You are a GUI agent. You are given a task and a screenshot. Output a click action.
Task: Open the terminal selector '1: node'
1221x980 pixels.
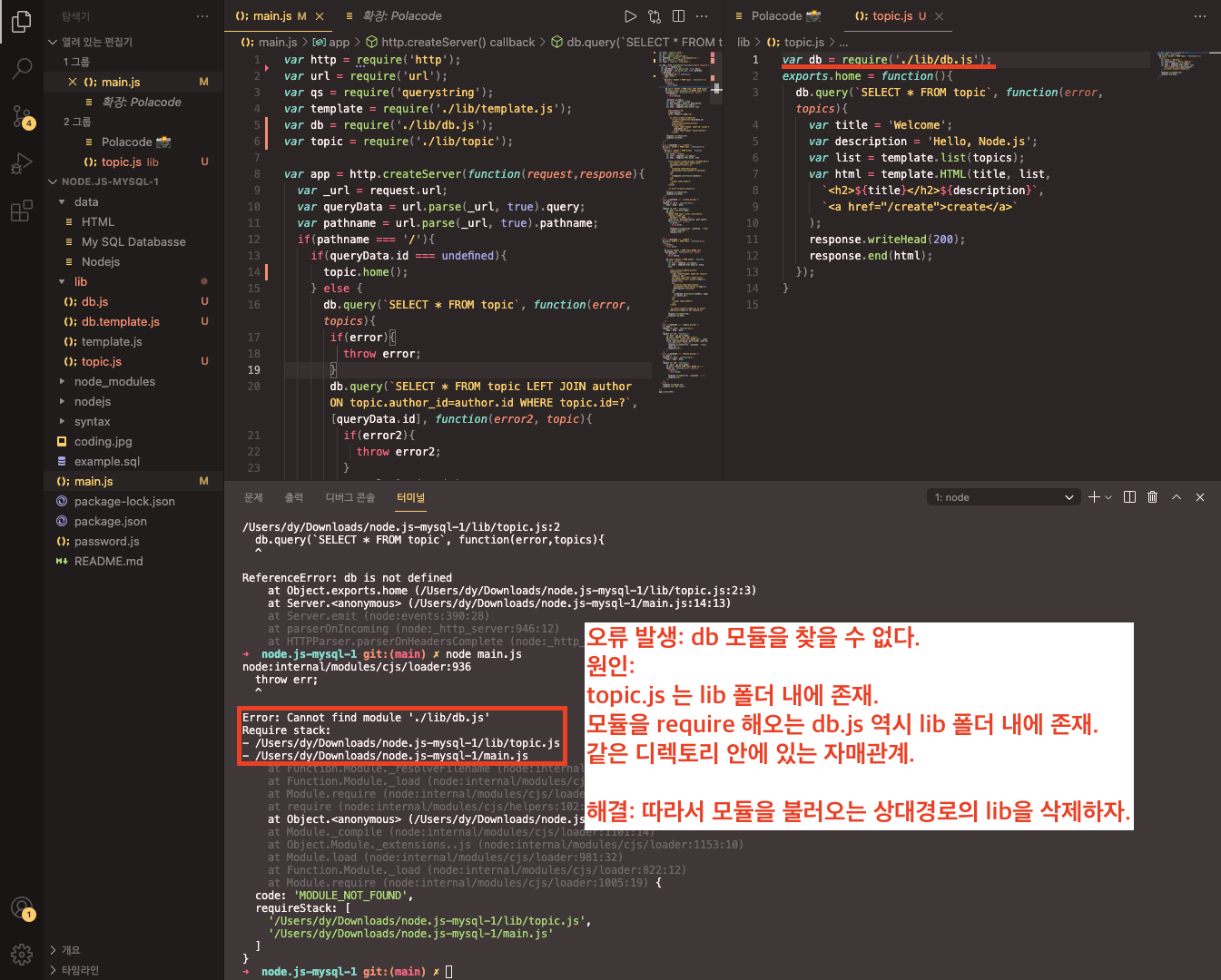click(1003, 497)
